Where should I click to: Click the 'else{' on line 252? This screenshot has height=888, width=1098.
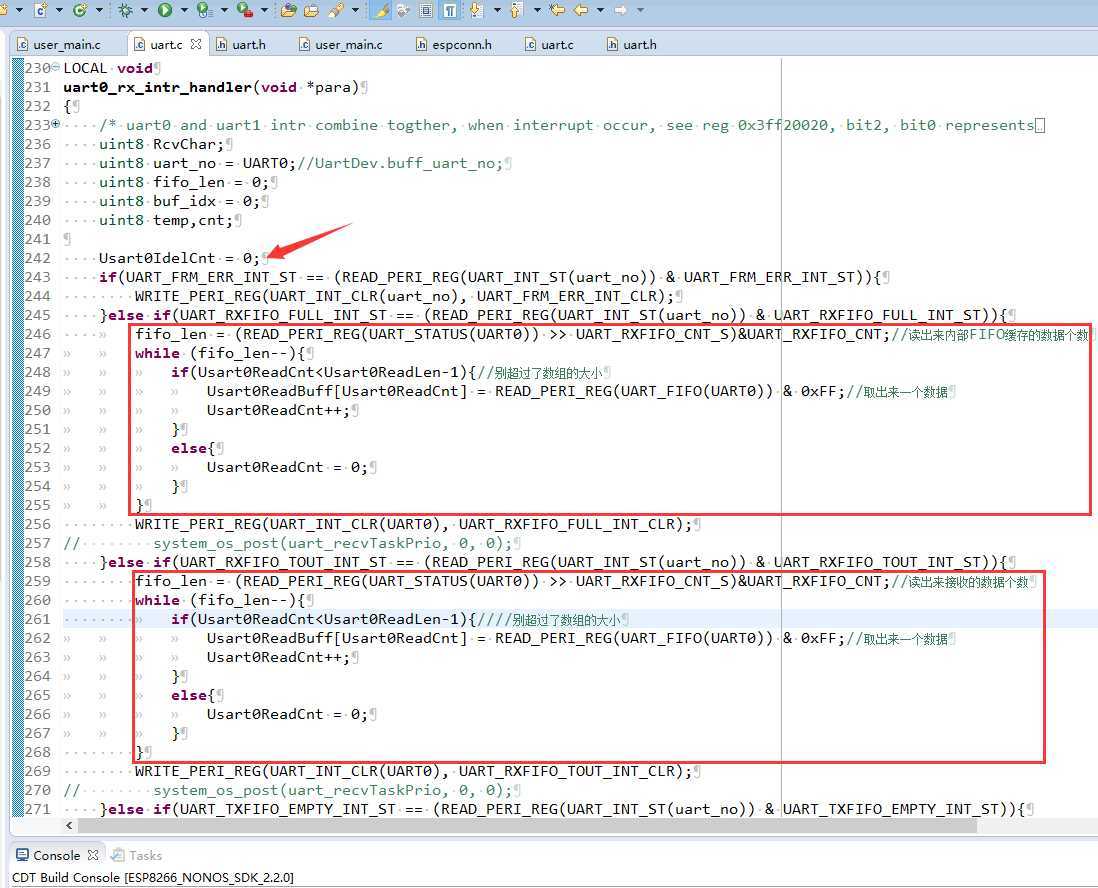click(193, 448)
